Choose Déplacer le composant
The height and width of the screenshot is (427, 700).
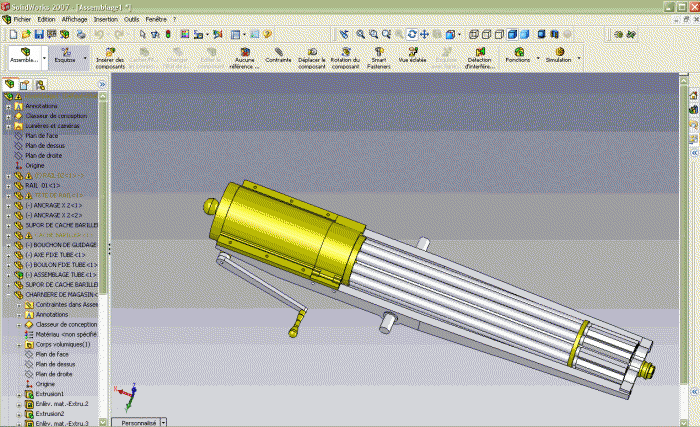click(312, 58)
